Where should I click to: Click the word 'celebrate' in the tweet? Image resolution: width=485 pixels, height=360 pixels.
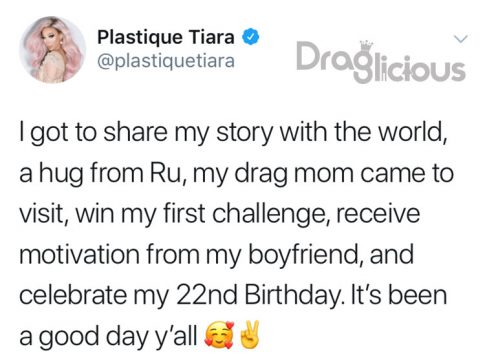(73, 295)
